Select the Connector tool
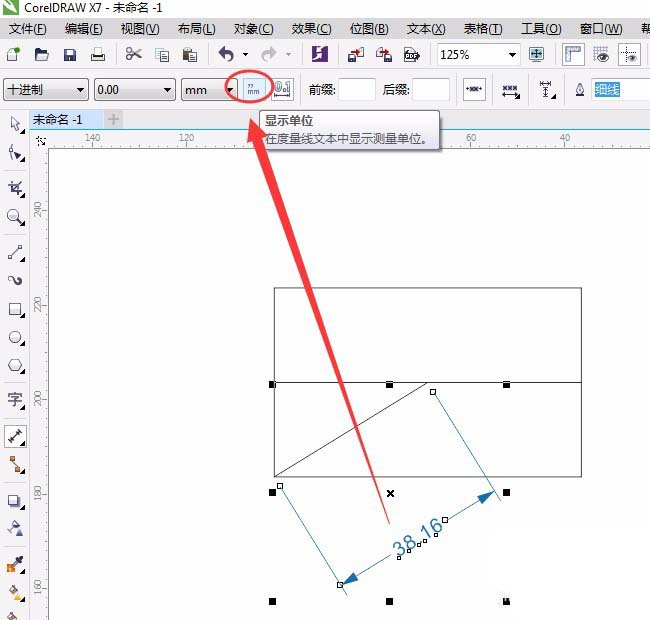Screen dimensions: 650x620 pos(16,465)
